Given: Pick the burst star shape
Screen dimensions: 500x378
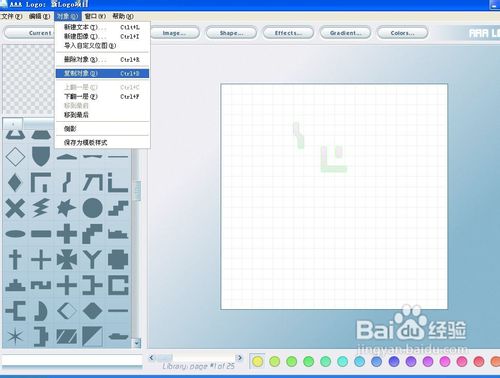Looking at the screenshot, I should (67, 208).
